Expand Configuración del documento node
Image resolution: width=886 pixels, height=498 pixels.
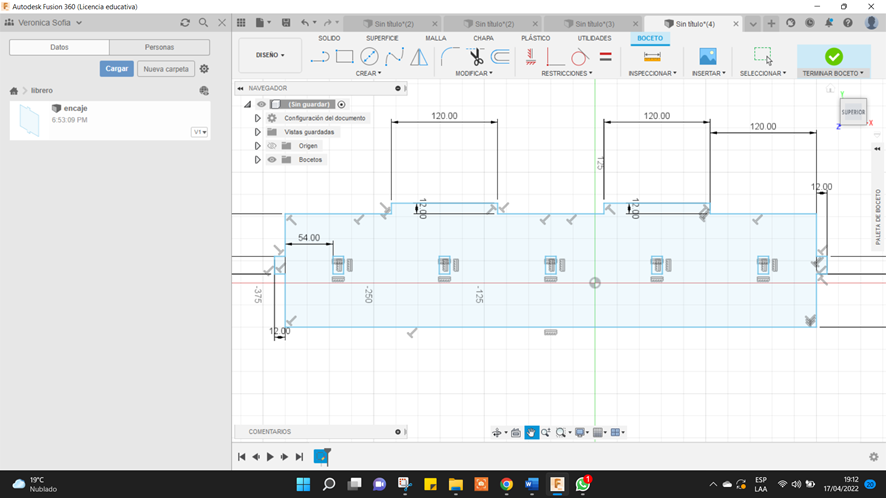coord(257,118)
